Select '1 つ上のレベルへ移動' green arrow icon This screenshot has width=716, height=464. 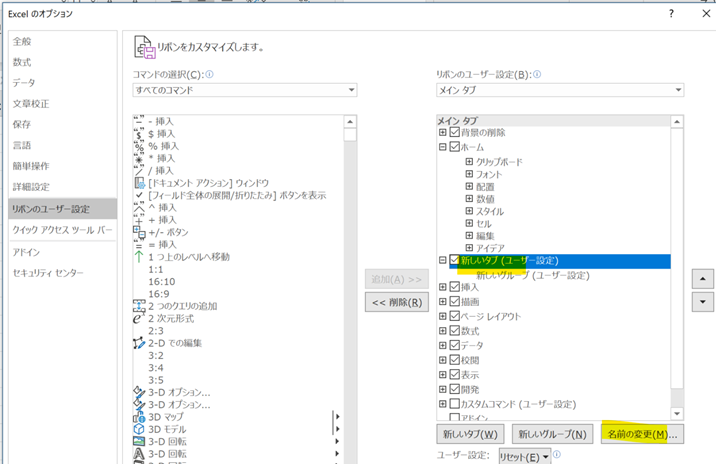tap(139, 257)
